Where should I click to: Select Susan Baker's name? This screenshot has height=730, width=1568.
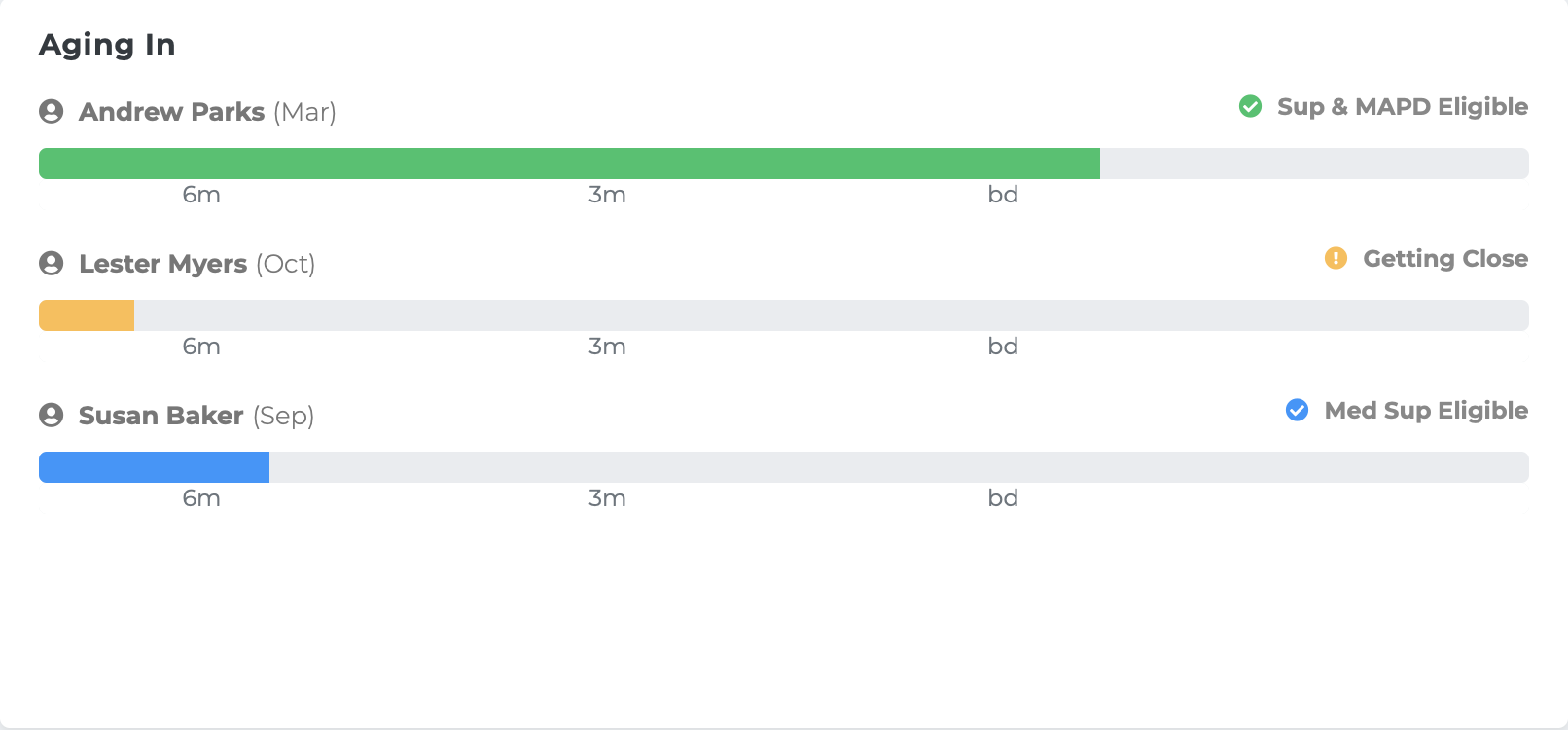pyautogui.click(x=161, y=416)
